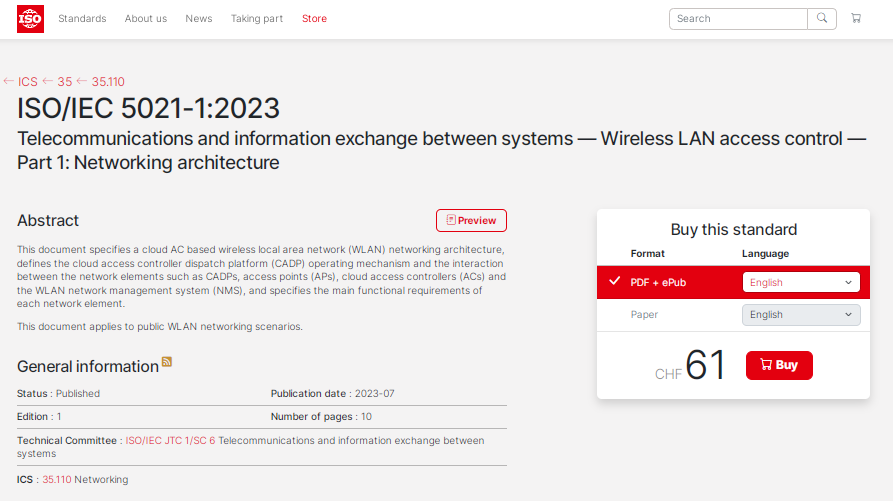Navigate to breadcrumb level 35
Image resolution: width=893 pixels, height=501 pixels.
click(64, 82)
